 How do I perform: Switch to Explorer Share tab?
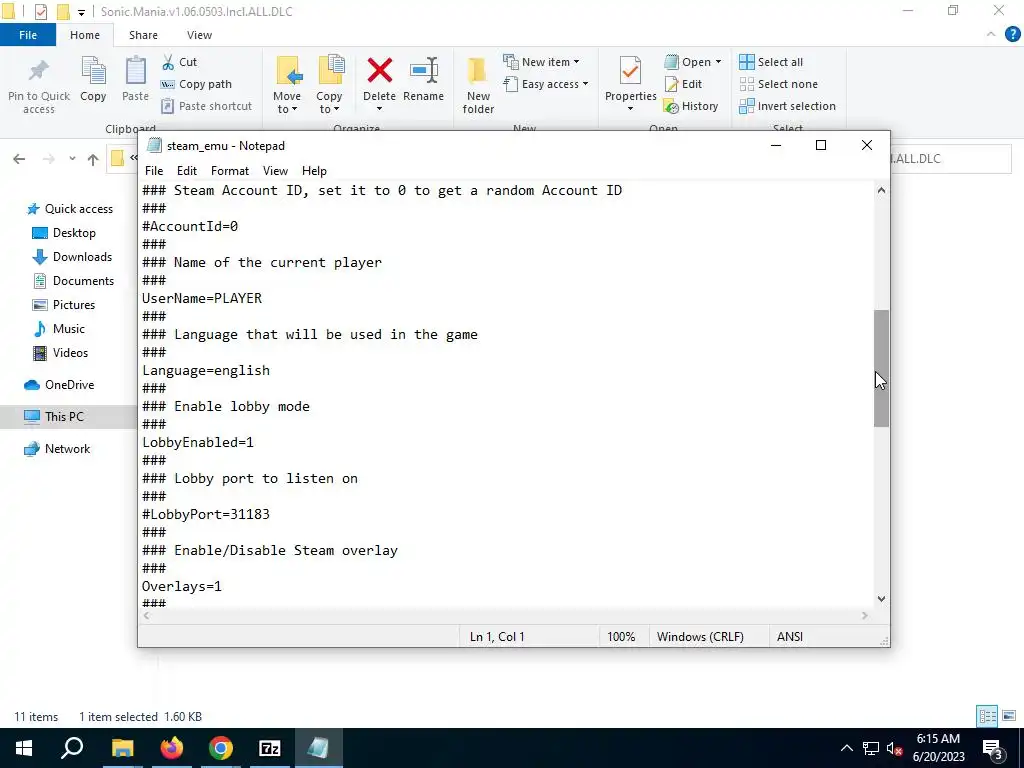(x=143, y=35)
